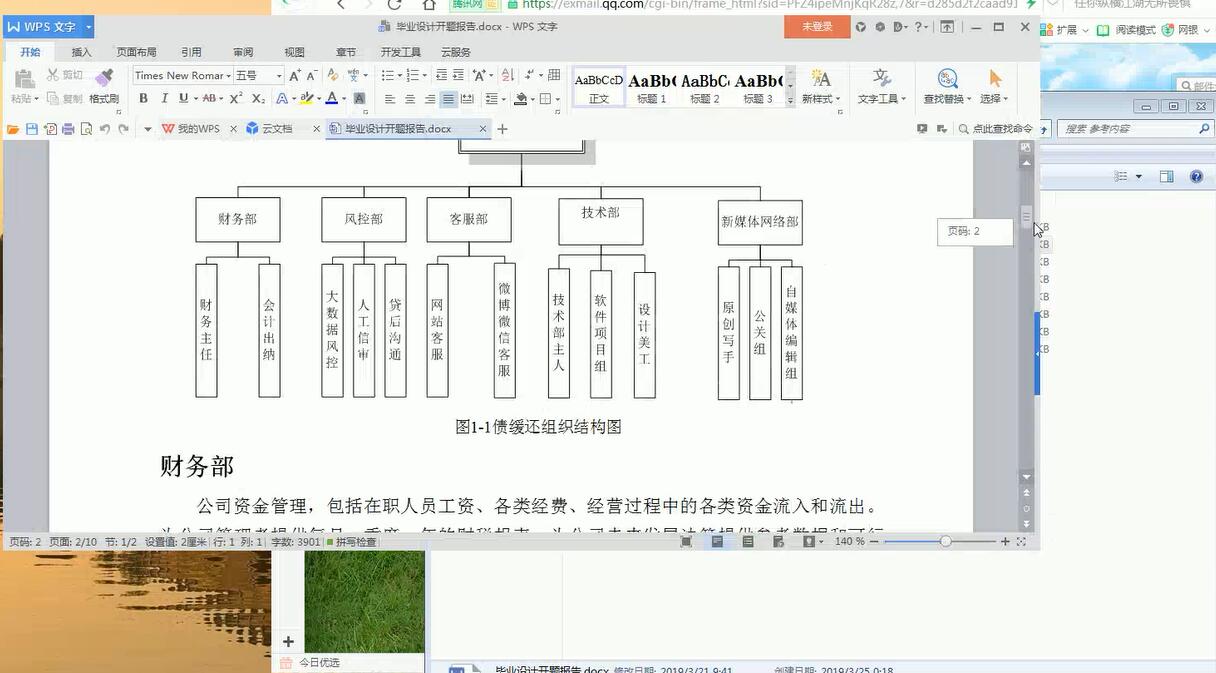Click the Redo arrow icon
Screen dimensions: 1216x673
pos(123,129)
